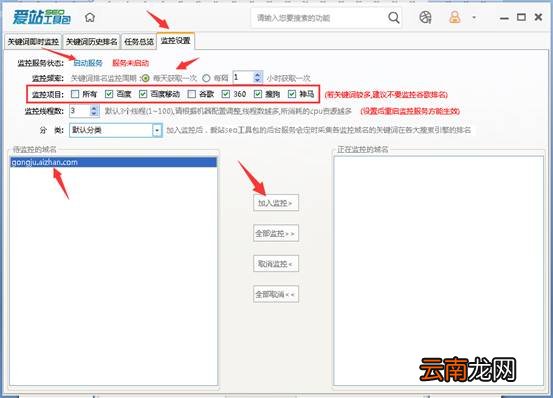Increase the monitoring thread count

click(x=94, y=108)
